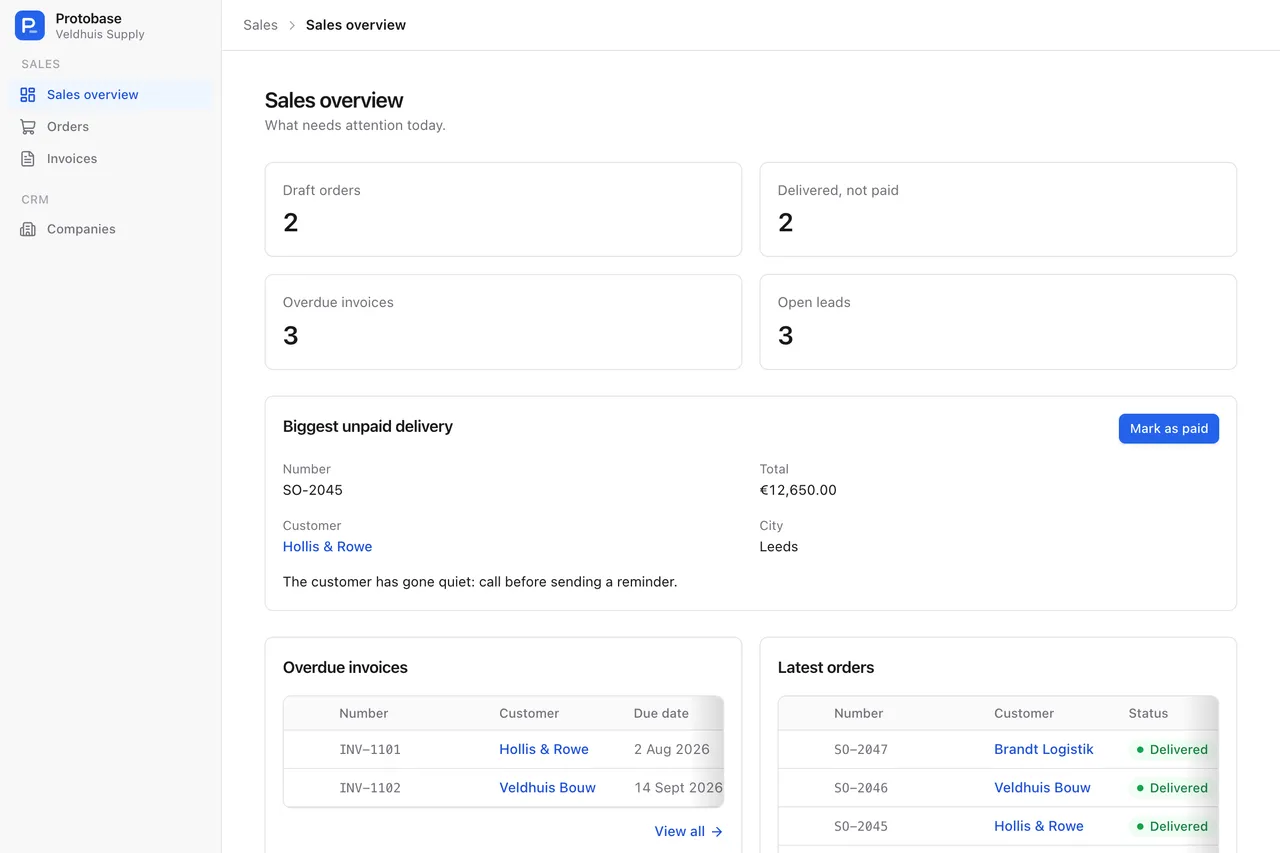Open Companies under CRM
The width and height of the screenshot is (1280, 853).
pyautogui.click(x=110, y=229)
